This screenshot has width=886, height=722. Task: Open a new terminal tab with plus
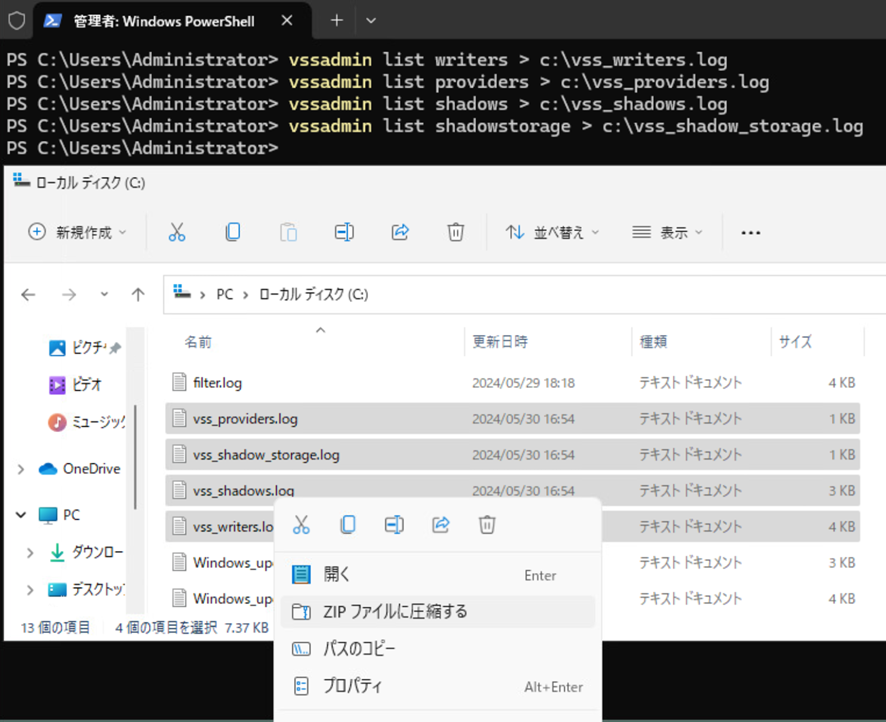[x=337, y=20]
